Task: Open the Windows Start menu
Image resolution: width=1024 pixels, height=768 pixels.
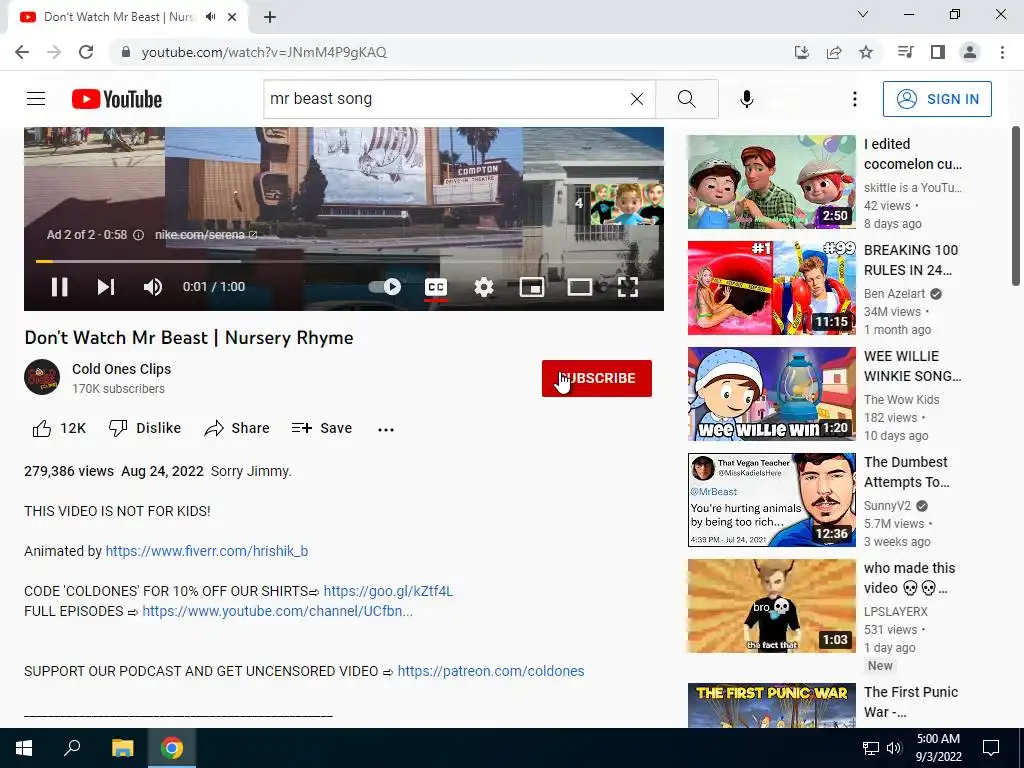Action: [x=24, y=748]
